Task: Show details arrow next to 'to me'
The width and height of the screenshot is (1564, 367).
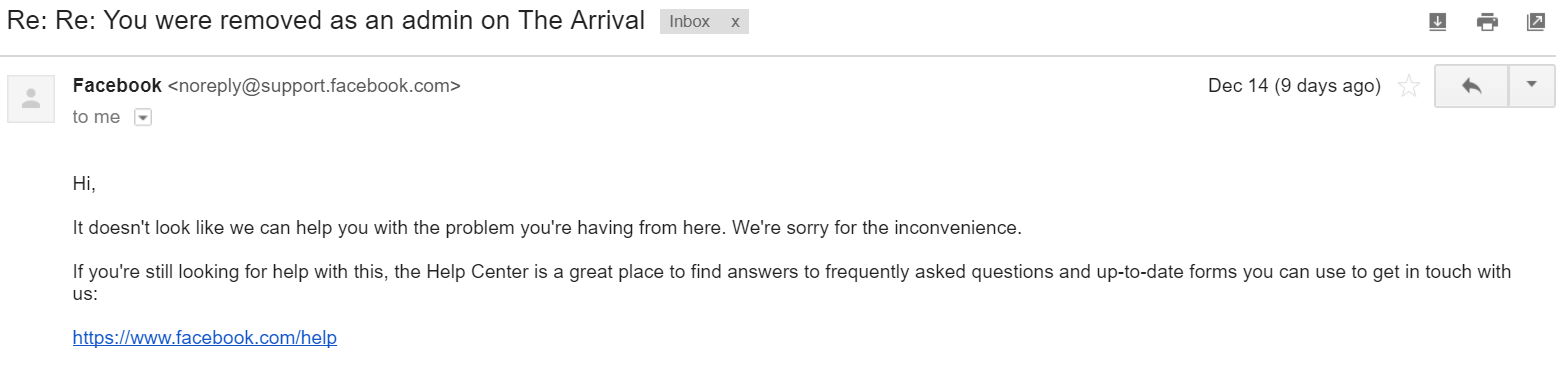Action: [x=142, y=117]
